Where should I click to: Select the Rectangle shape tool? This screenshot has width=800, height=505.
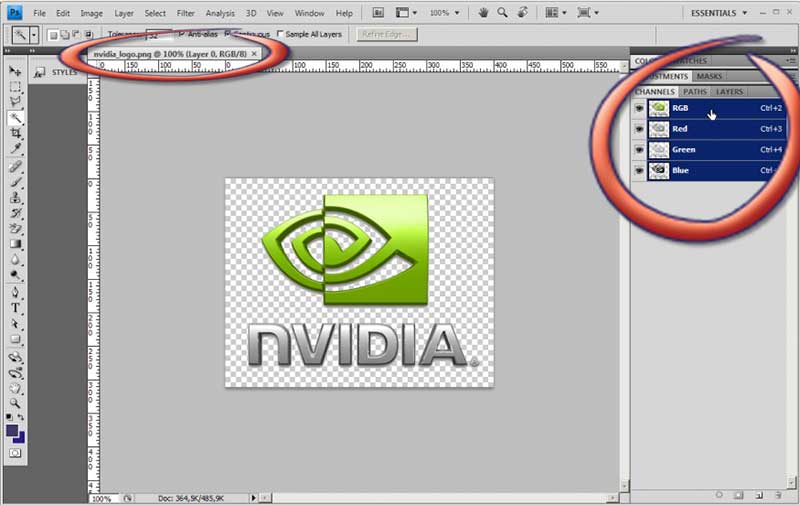15,339
